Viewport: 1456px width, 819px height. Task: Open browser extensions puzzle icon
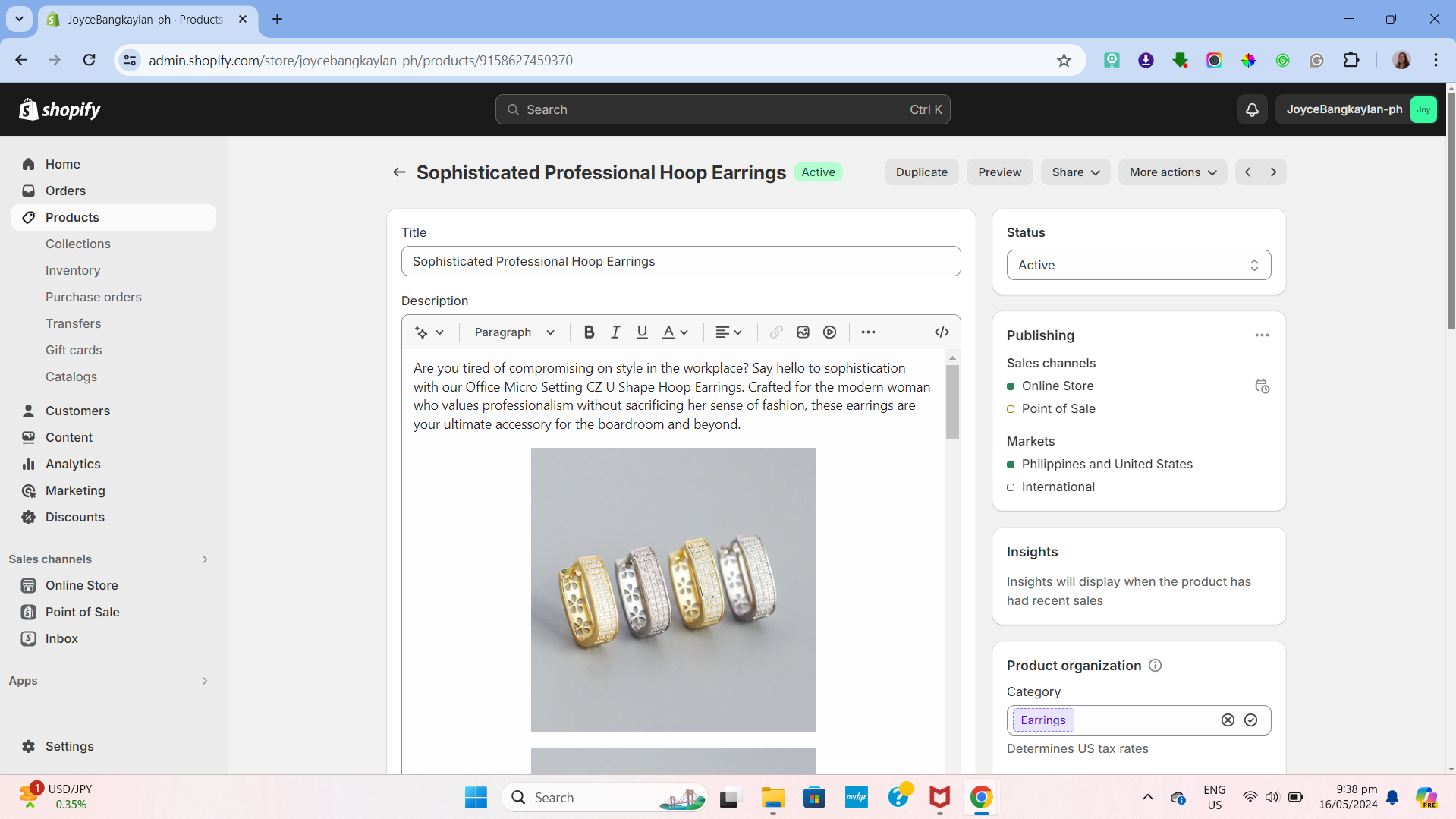point(1351,61)
